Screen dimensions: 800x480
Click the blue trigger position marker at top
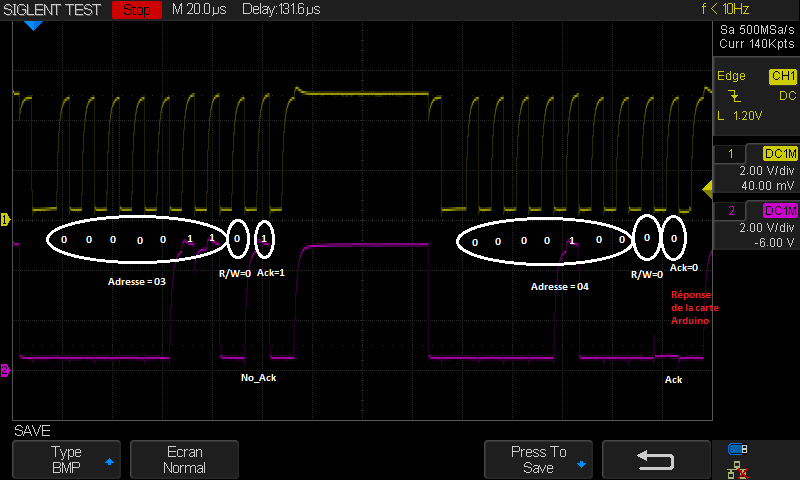click(x=33, y=25)
